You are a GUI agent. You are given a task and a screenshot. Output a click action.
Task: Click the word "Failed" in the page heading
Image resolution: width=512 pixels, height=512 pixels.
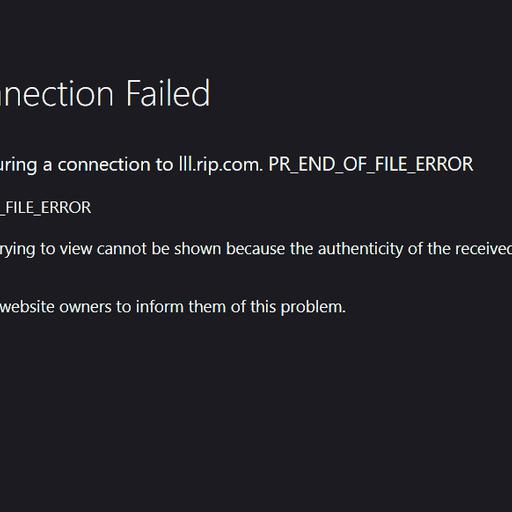point(168,93)
